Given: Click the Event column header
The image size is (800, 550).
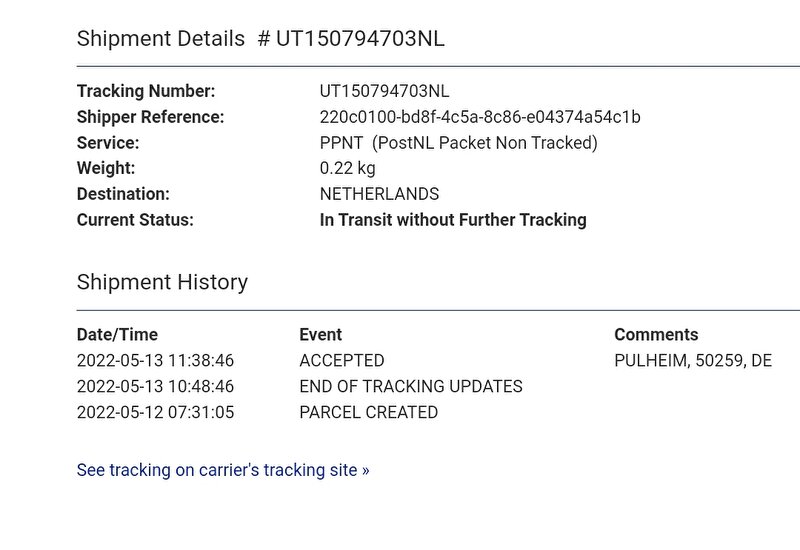Looking at the screenshot, I should [320, 335].
